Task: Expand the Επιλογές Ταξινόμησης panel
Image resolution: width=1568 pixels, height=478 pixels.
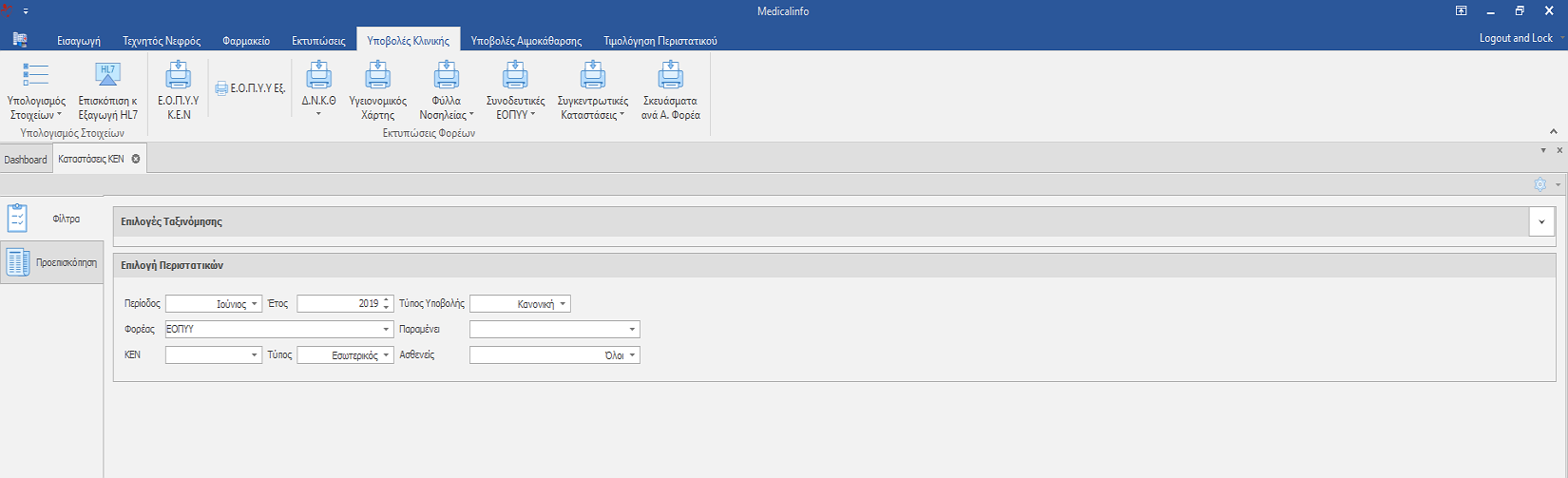Action: coord(1541,222)
